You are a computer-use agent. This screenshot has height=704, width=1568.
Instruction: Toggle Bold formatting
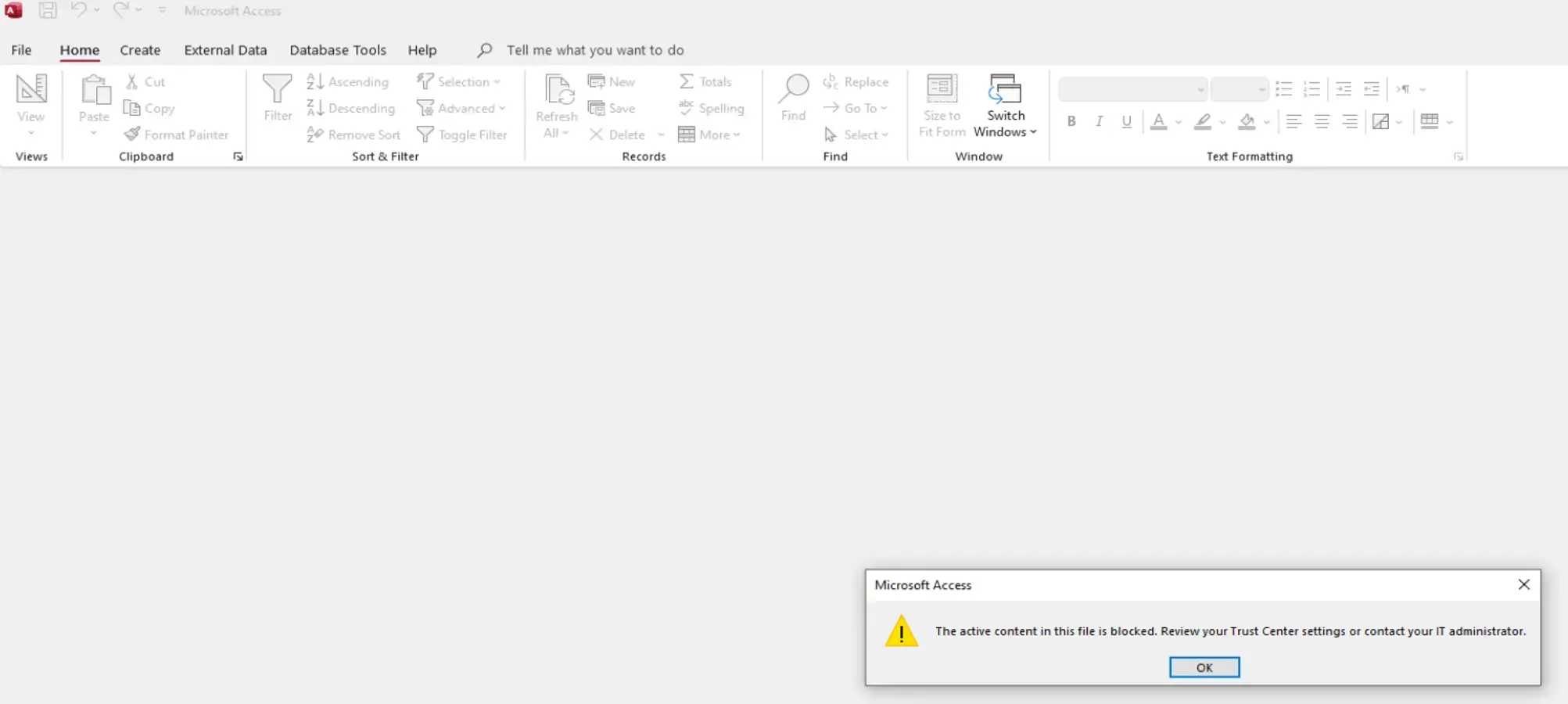1071,121
